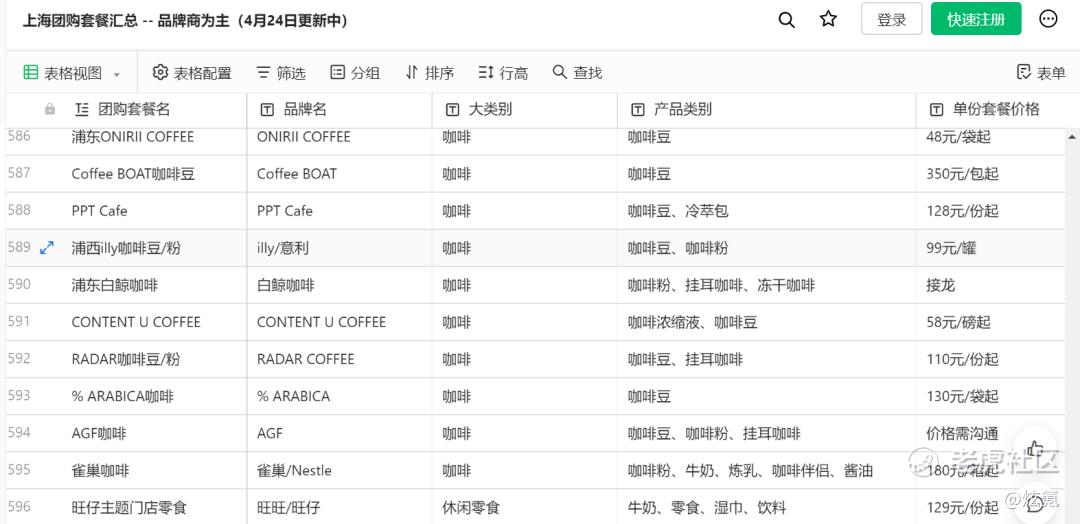Click brand cell illy/意利

(x=282, y=249)
